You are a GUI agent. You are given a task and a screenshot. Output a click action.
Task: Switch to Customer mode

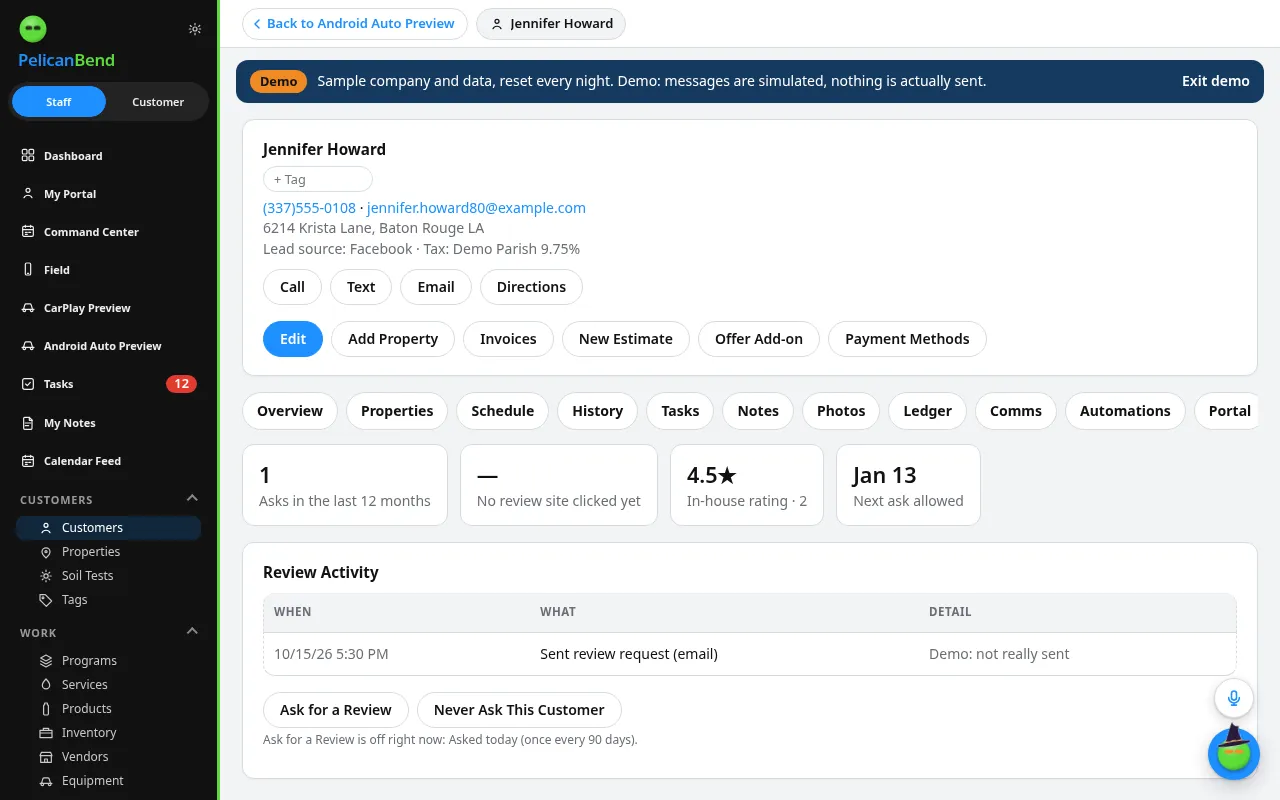click(158, 102)
